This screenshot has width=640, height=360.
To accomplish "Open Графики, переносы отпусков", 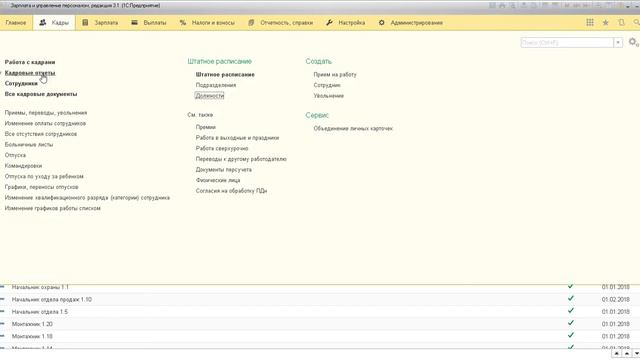I will tap(42, 187).
